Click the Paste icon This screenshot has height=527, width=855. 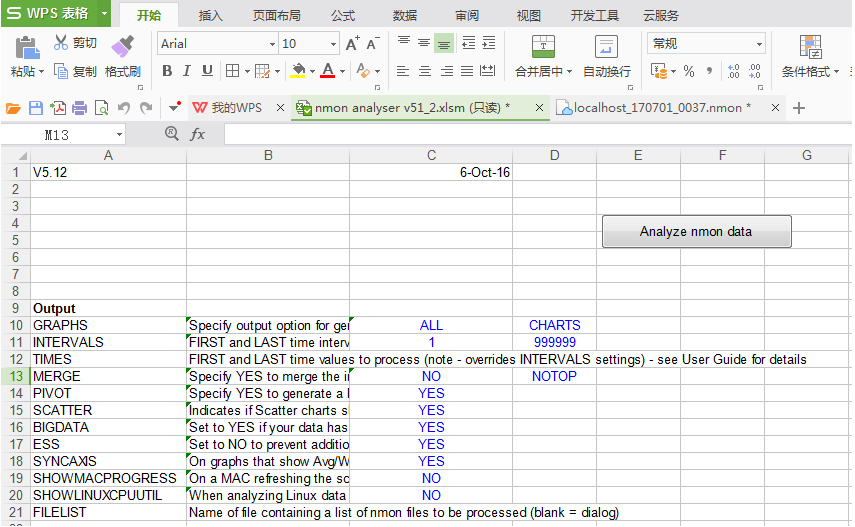tap(26, 48)
